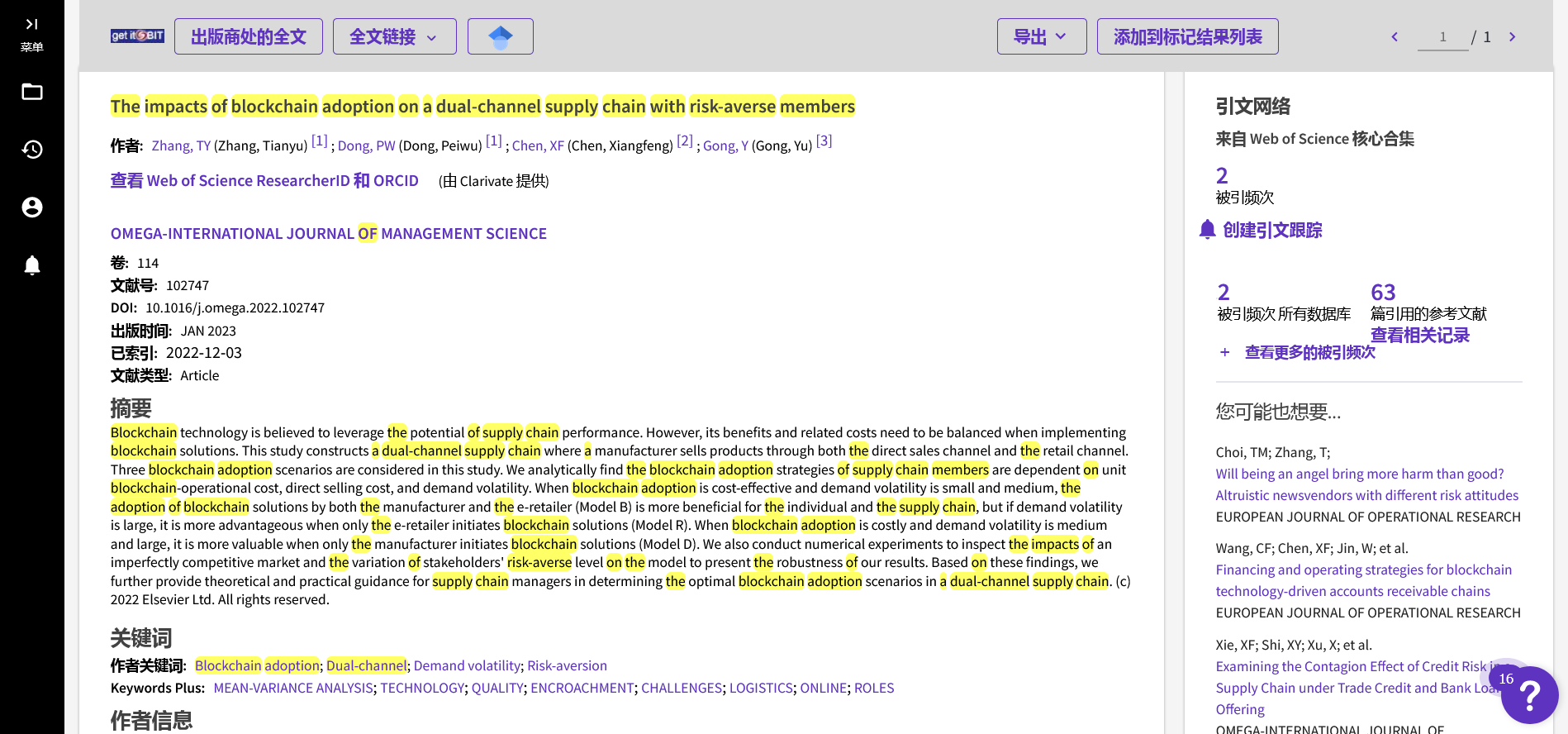Screen dimensions: 1568x734
Task: Open the folder icon in sidebar
Action: point(31,92)
